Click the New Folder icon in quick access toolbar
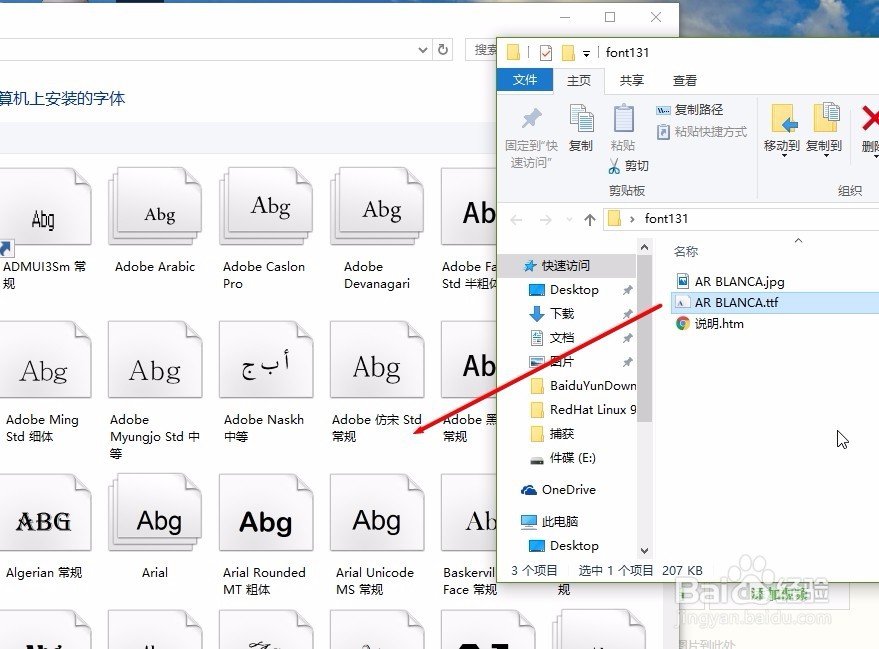This screenshot has height=649, width=879. (x=568, y=53)
